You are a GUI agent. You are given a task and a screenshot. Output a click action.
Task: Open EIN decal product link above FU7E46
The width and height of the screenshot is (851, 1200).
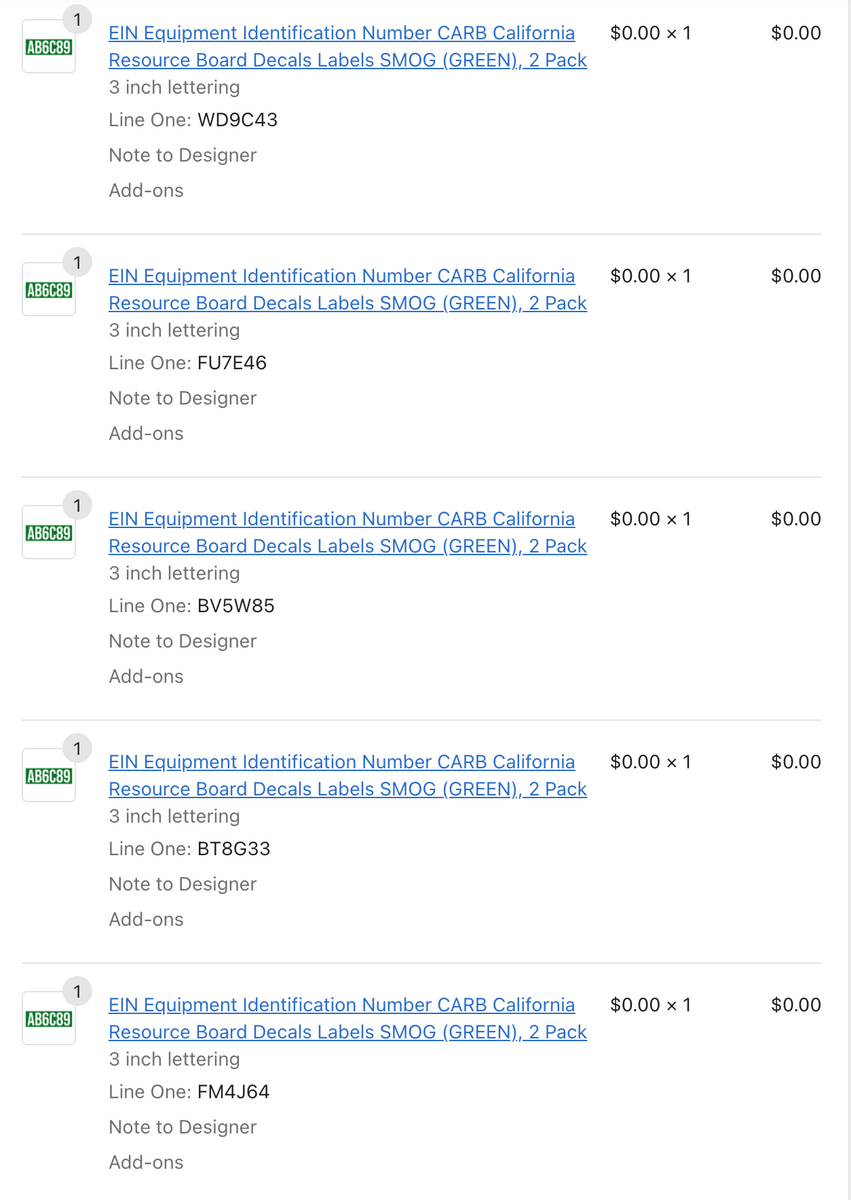tap(348, 289)
